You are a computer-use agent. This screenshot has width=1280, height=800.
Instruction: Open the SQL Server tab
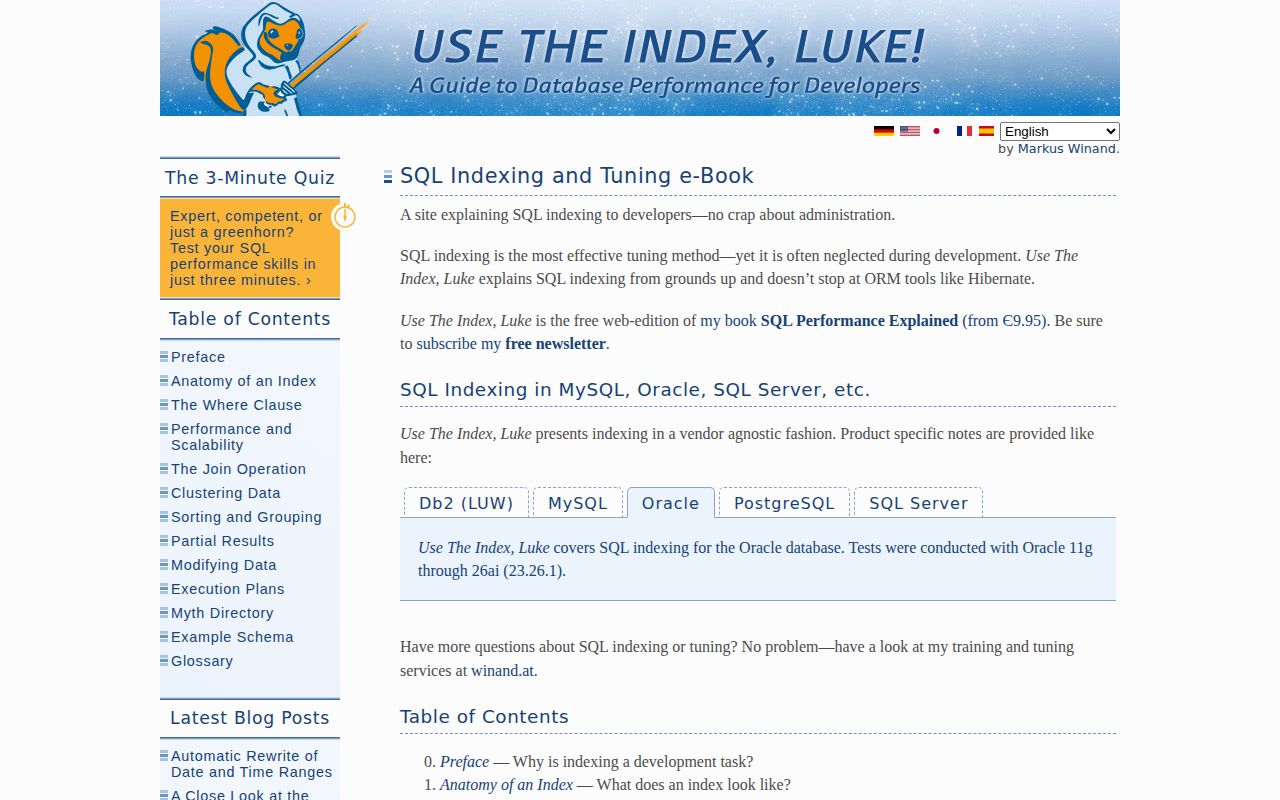(918, 503)
